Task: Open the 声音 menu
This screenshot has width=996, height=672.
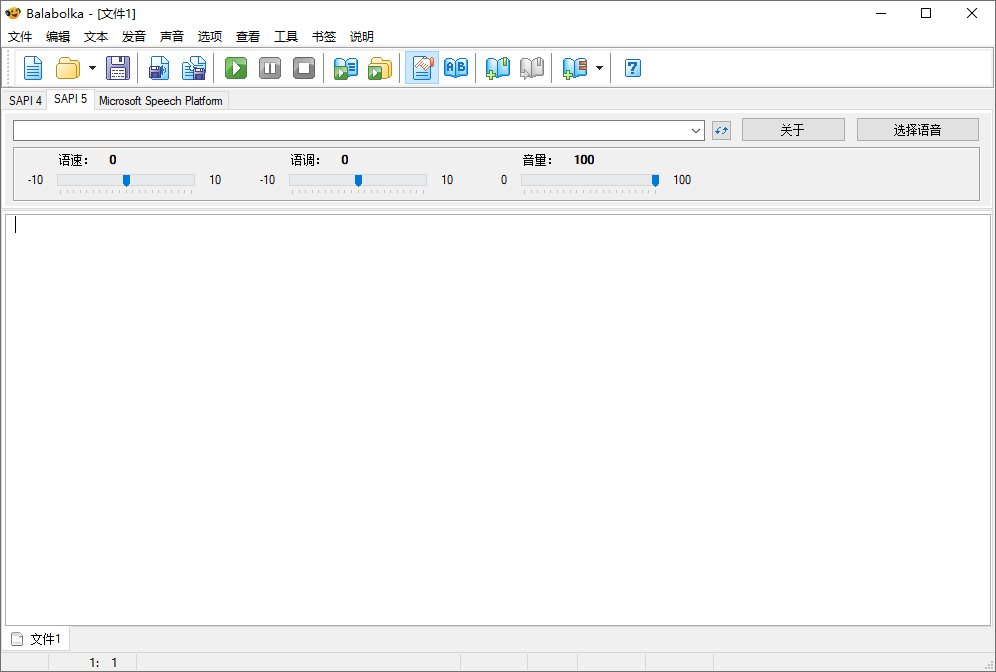Action: [172, 37]
